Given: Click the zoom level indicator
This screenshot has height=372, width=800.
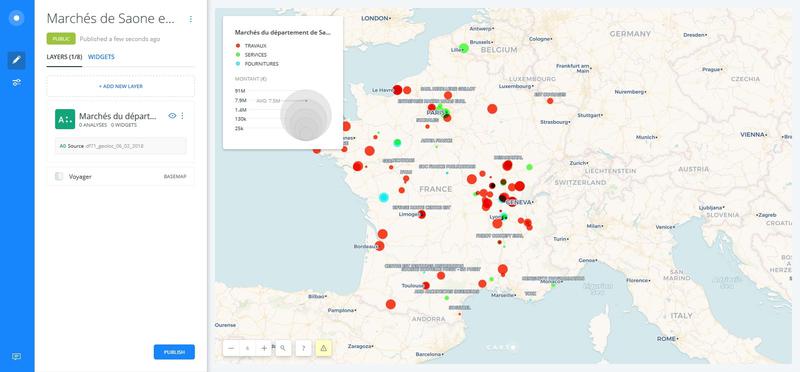Looking at the screenshot, I should [247, 348].
